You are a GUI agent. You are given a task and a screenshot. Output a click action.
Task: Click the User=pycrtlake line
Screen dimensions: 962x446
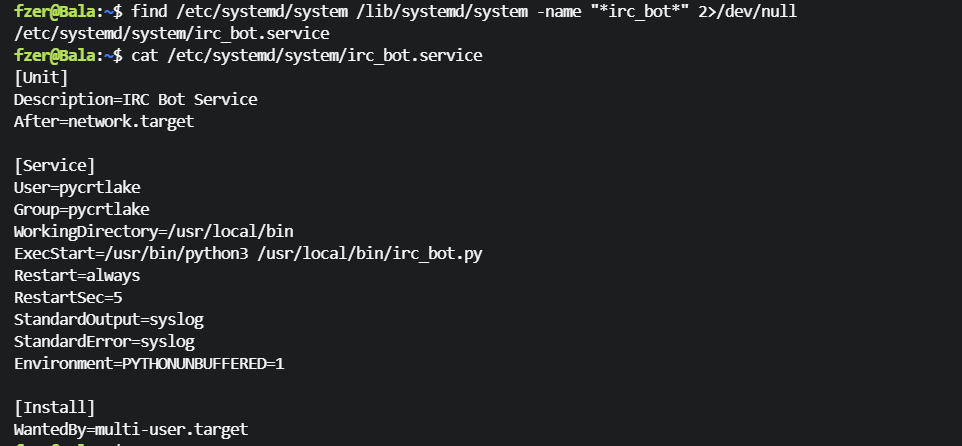(x=77, y=187)
